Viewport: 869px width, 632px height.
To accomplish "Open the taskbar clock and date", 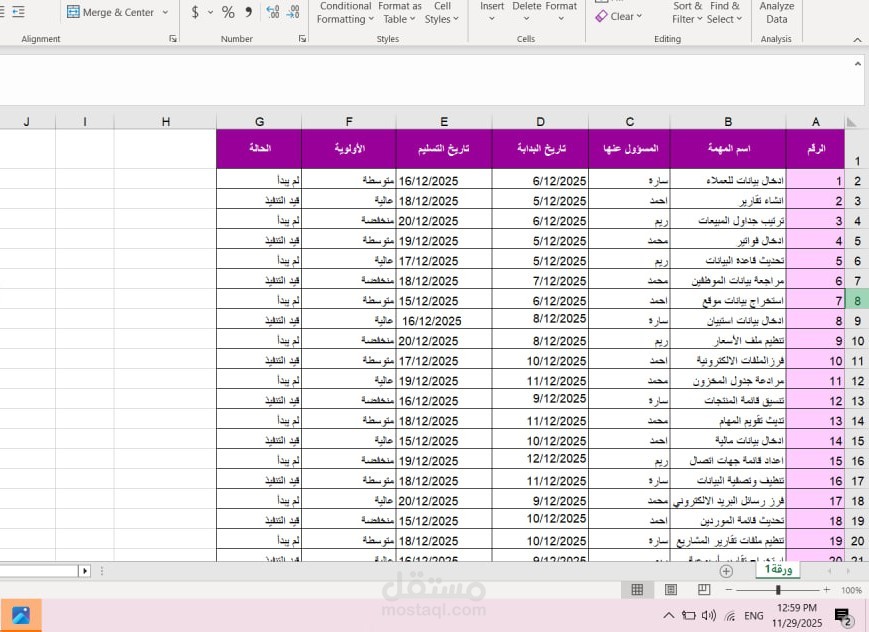I will point(796,615).
